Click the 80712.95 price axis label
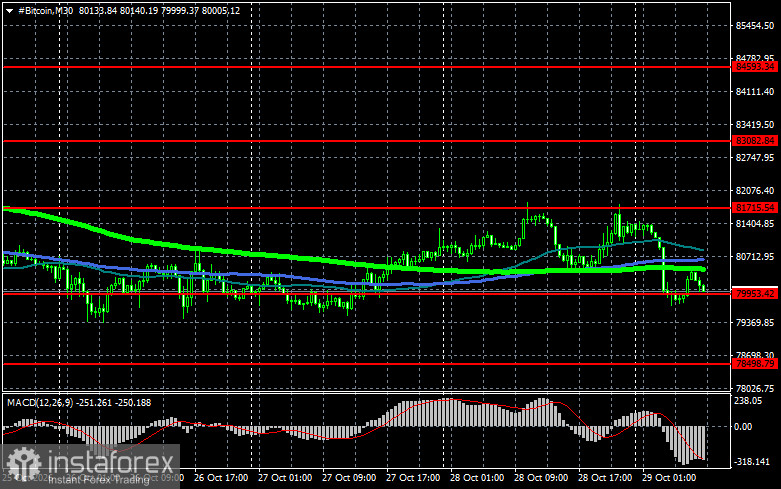The height and width of the screenshot is (489, 781). [x=755, y=257]
